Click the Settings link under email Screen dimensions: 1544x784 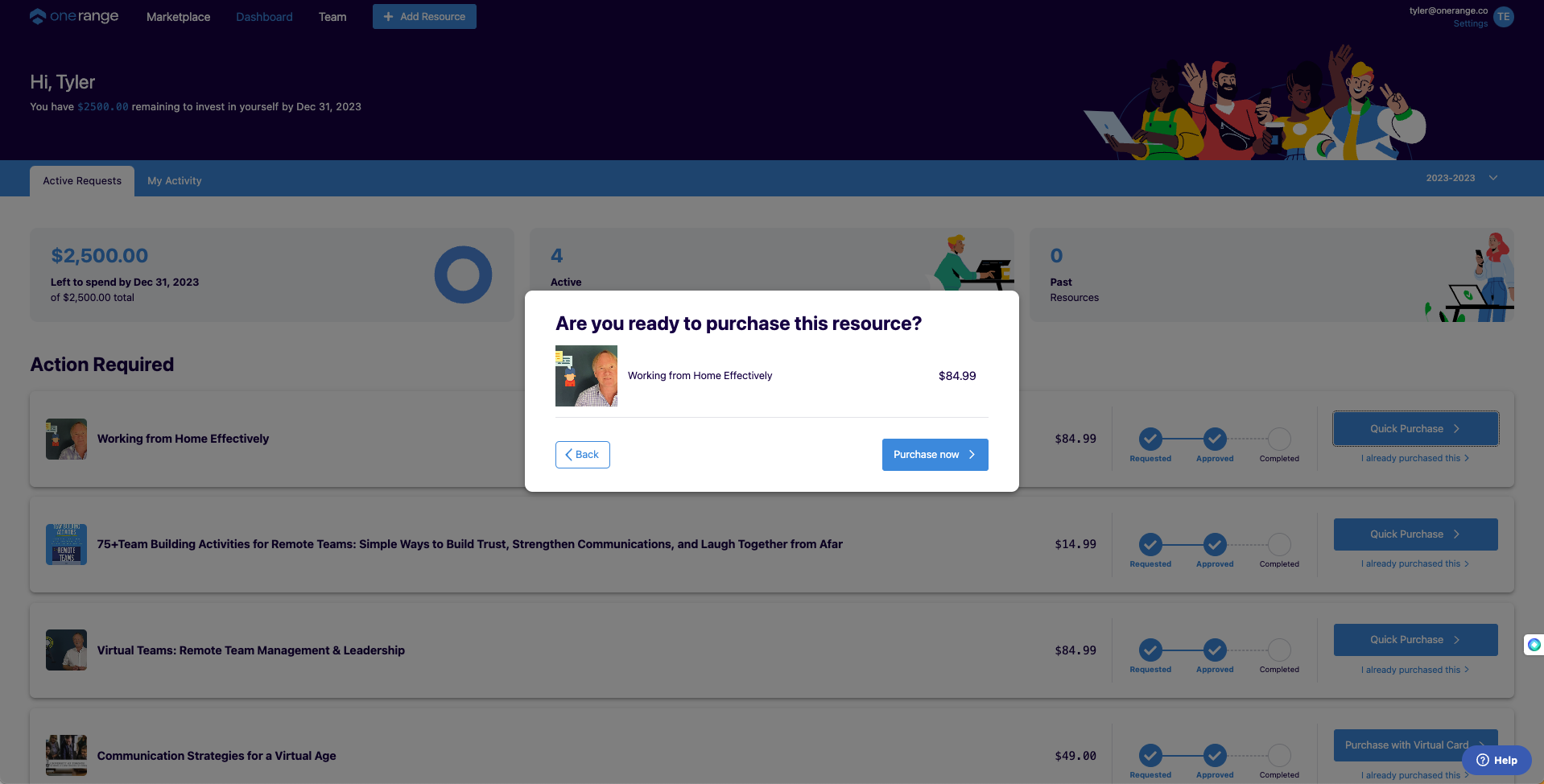(x=1470, y=24)
